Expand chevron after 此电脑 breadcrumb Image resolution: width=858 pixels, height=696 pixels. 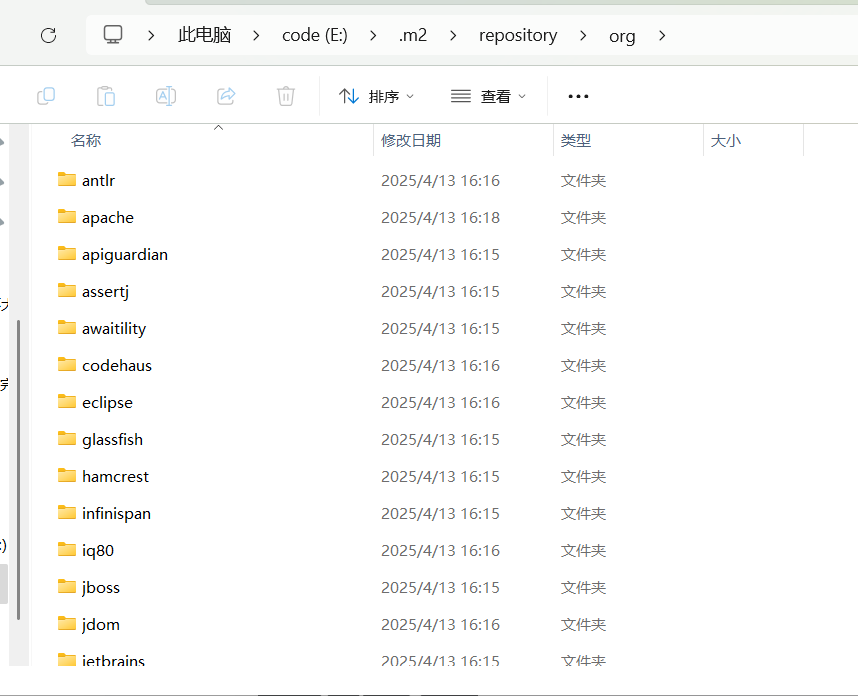[256, 36]
